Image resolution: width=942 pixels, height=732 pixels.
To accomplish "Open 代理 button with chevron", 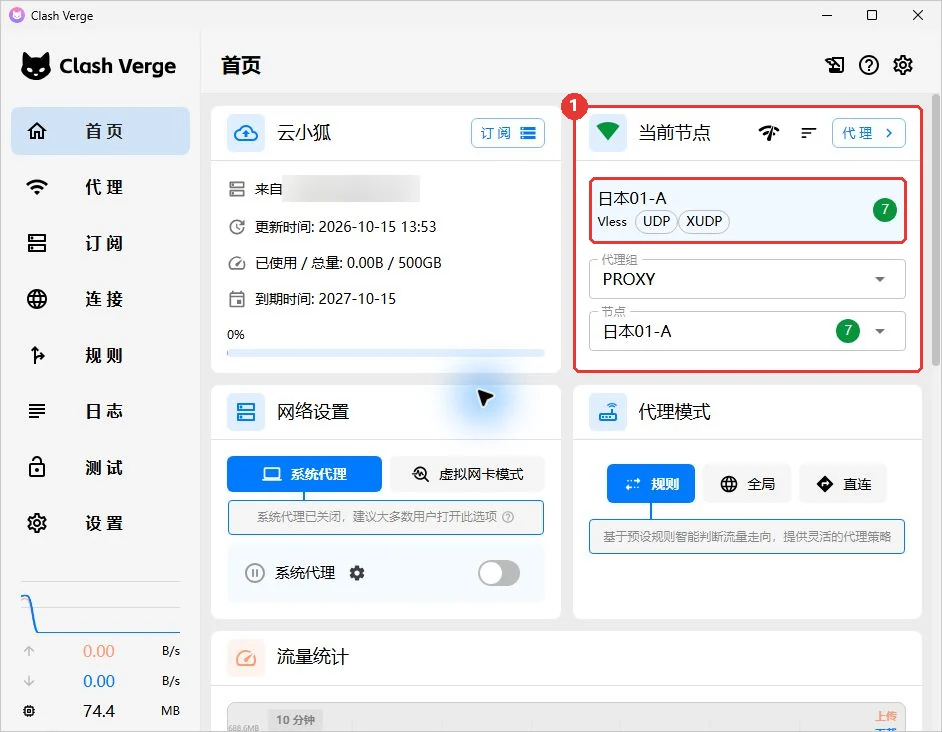I will [868, 133].
